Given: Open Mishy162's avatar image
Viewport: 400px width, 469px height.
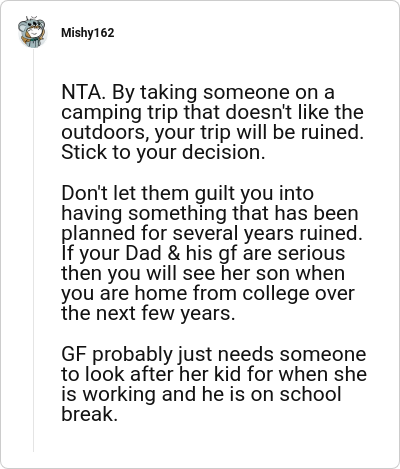Looking at the screenshot, I should (32, 32).
